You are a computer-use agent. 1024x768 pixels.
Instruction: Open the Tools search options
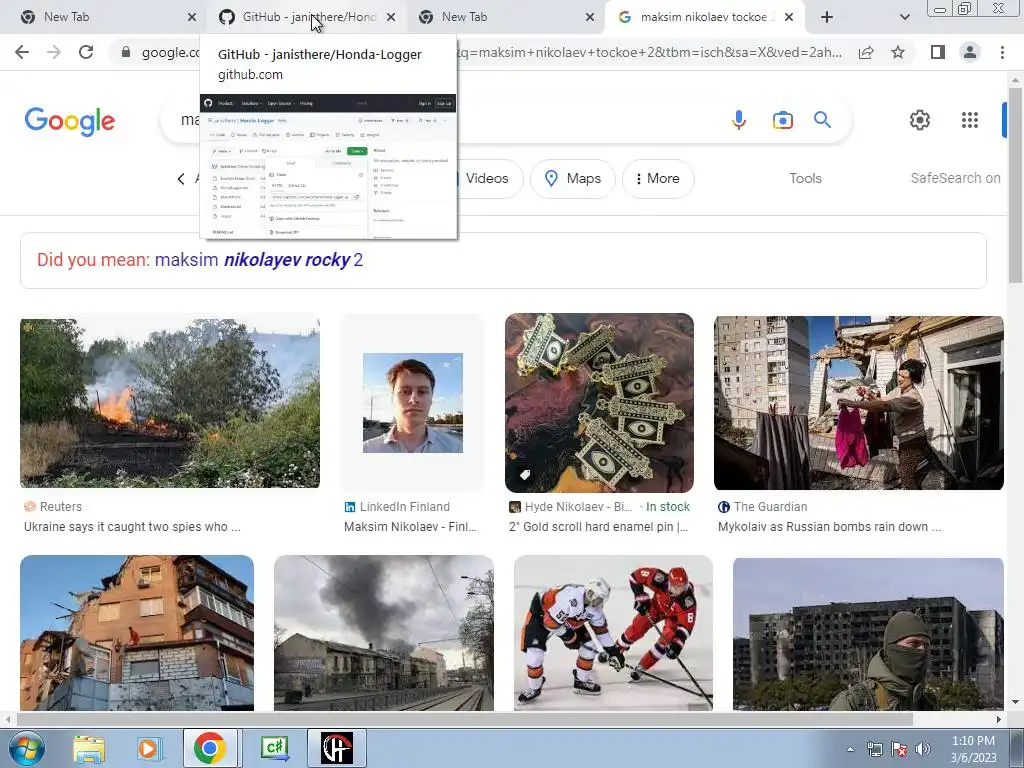click(x=805, y=178)
